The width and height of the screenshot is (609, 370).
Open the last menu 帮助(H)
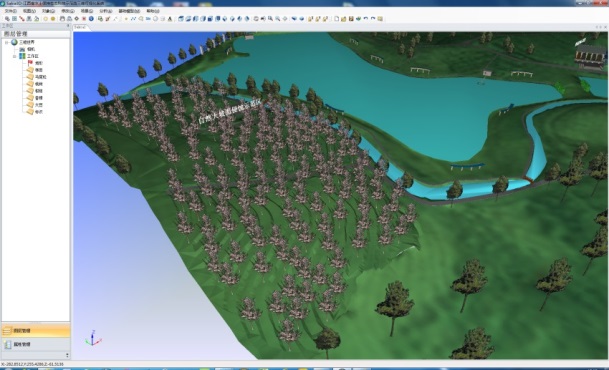tap(152, 11)
